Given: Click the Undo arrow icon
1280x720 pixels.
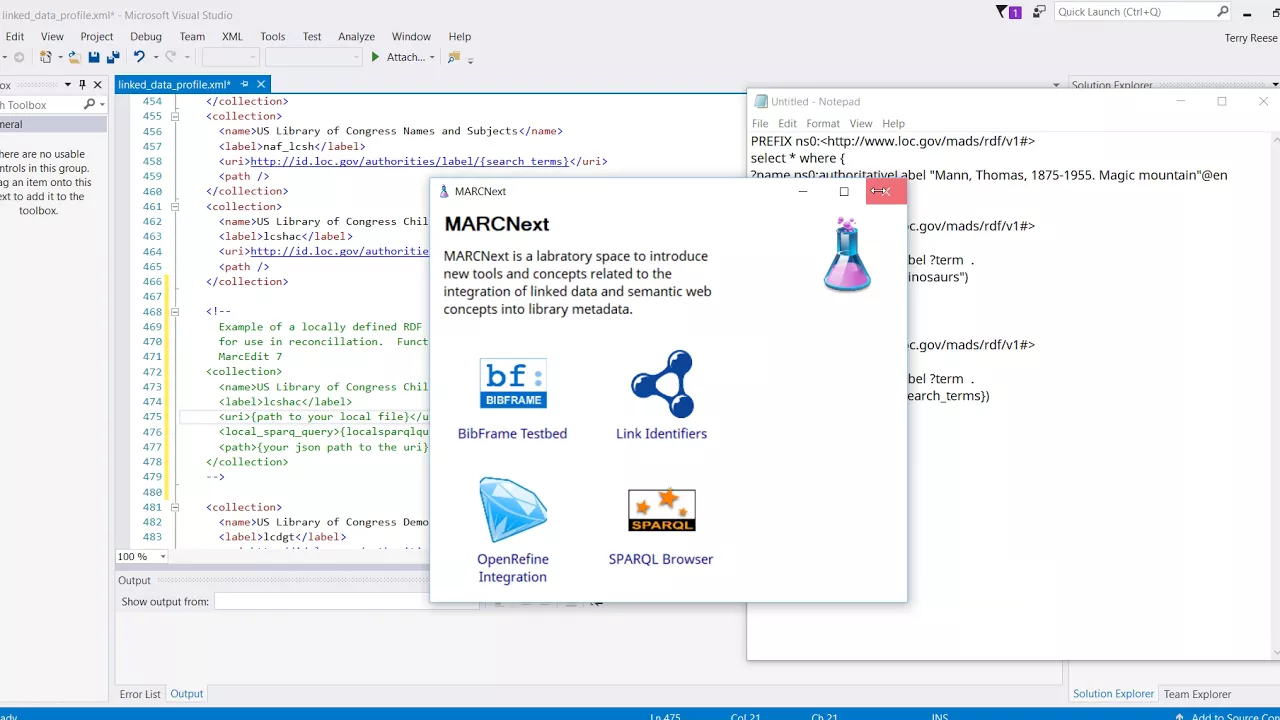Looking at the screenshot, I should 139,57.
